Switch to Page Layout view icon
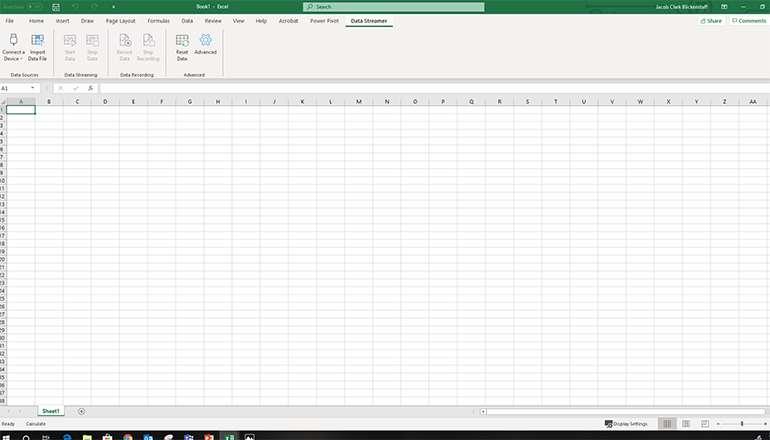Image resolution: width=770 pixels, height=440 pixels. [x=686, y=423]
